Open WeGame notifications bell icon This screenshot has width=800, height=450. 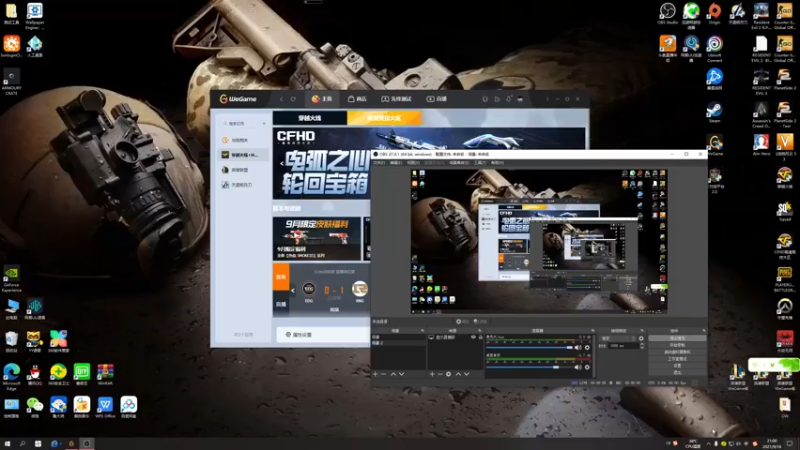click(508, 99)
